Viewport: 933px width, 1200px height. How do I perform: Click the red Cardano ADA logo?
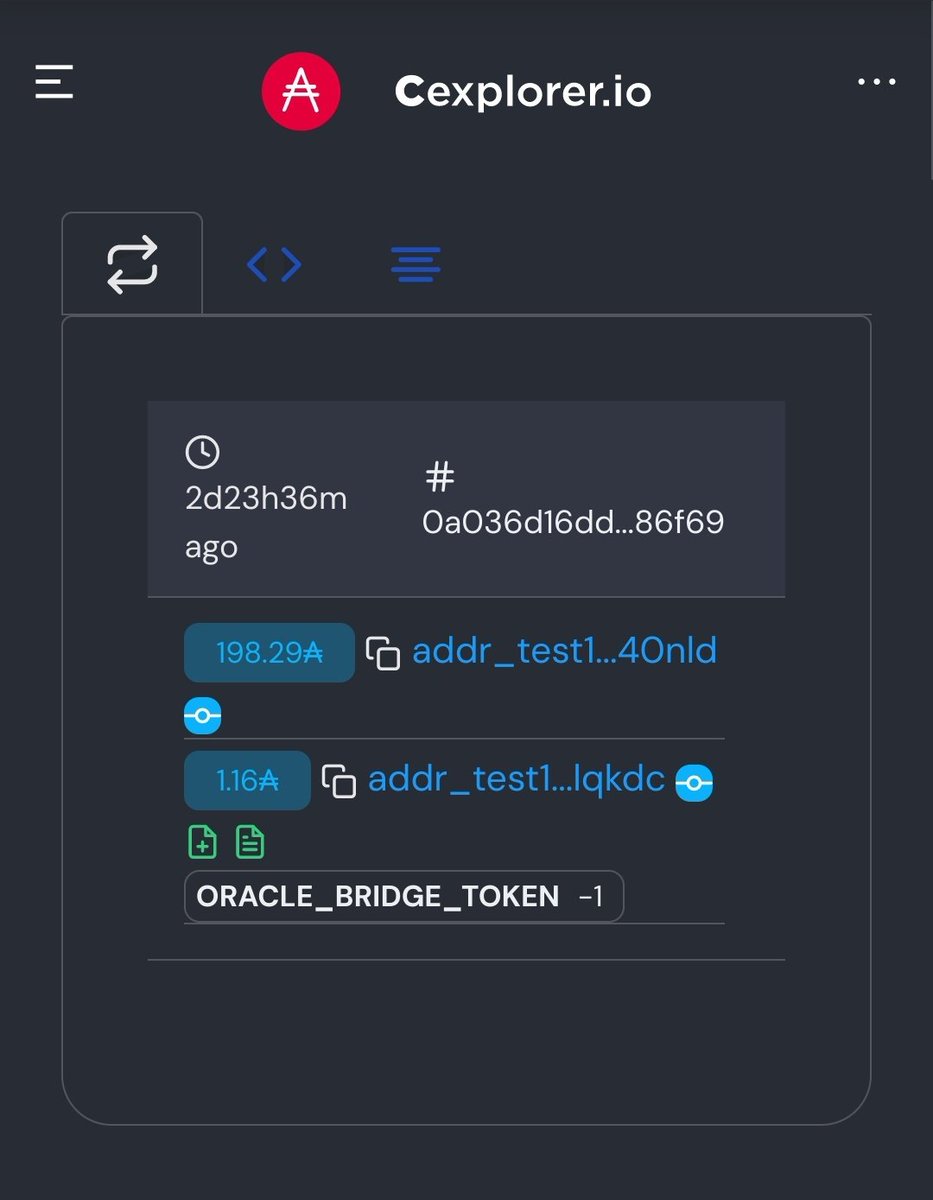click(301, 92)
